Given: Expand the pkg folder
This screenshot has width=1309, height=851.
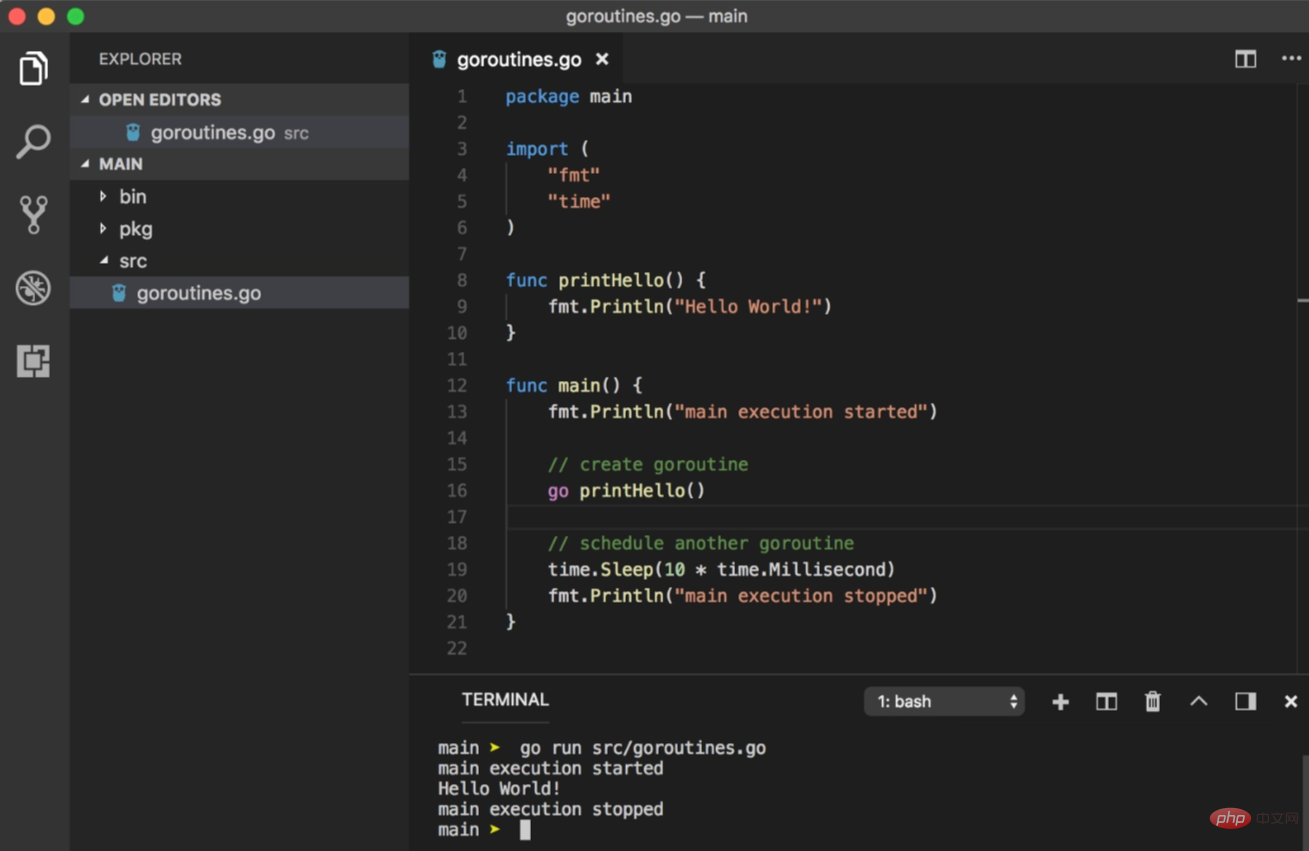Looking at the screenshot, I should [135, 229].
